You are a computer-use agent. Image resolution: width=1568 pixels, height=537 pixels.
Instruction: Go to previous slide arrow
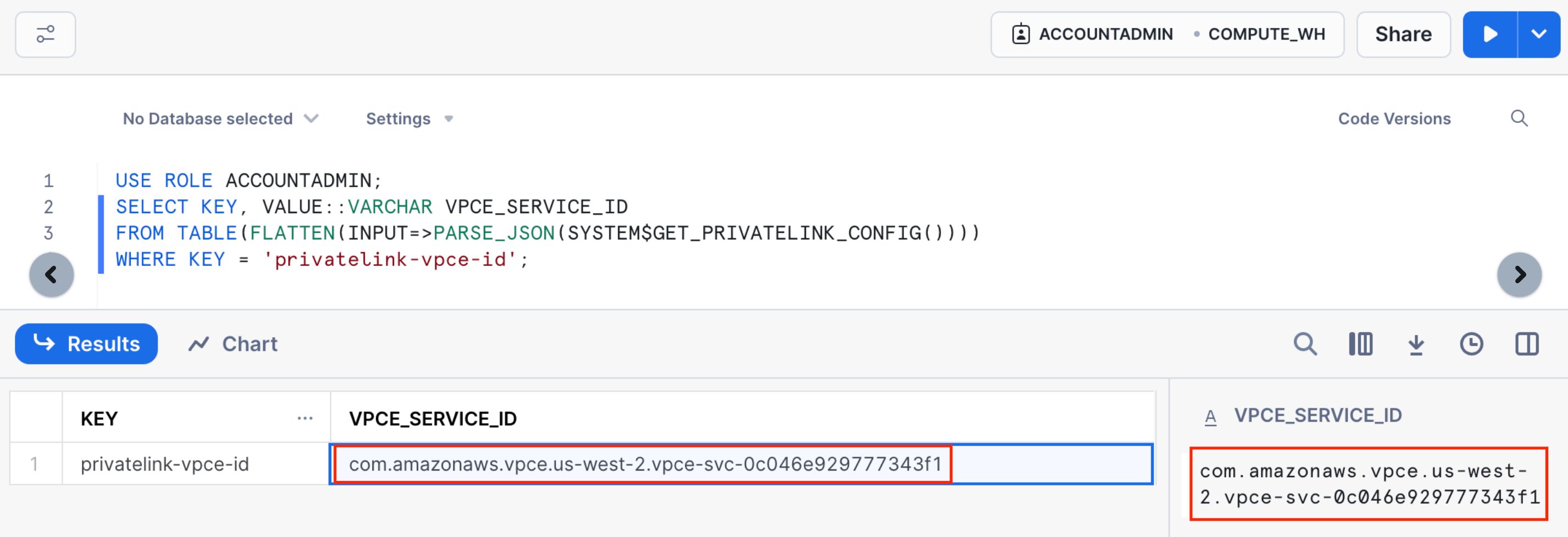pos(52,275)
